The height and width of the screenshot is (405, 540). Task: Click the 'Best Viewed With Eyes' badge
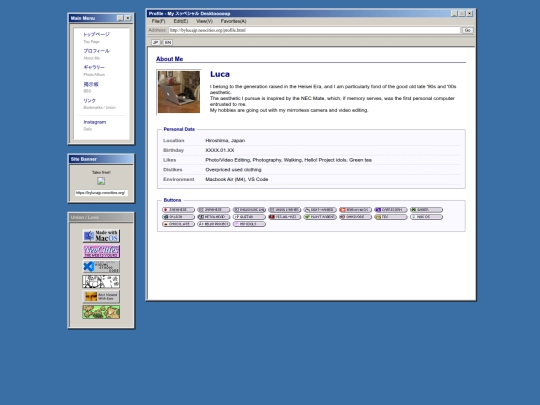101,297
